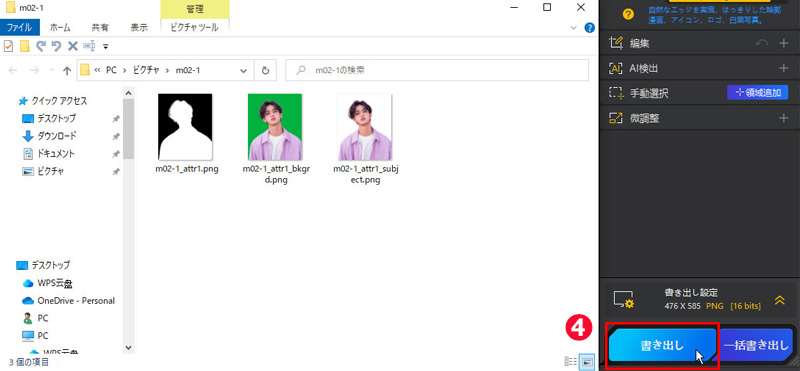Screen dimensions: 800x371
Task: Click the Properties quick access icon in Explorer
Action: coord(8,46)
